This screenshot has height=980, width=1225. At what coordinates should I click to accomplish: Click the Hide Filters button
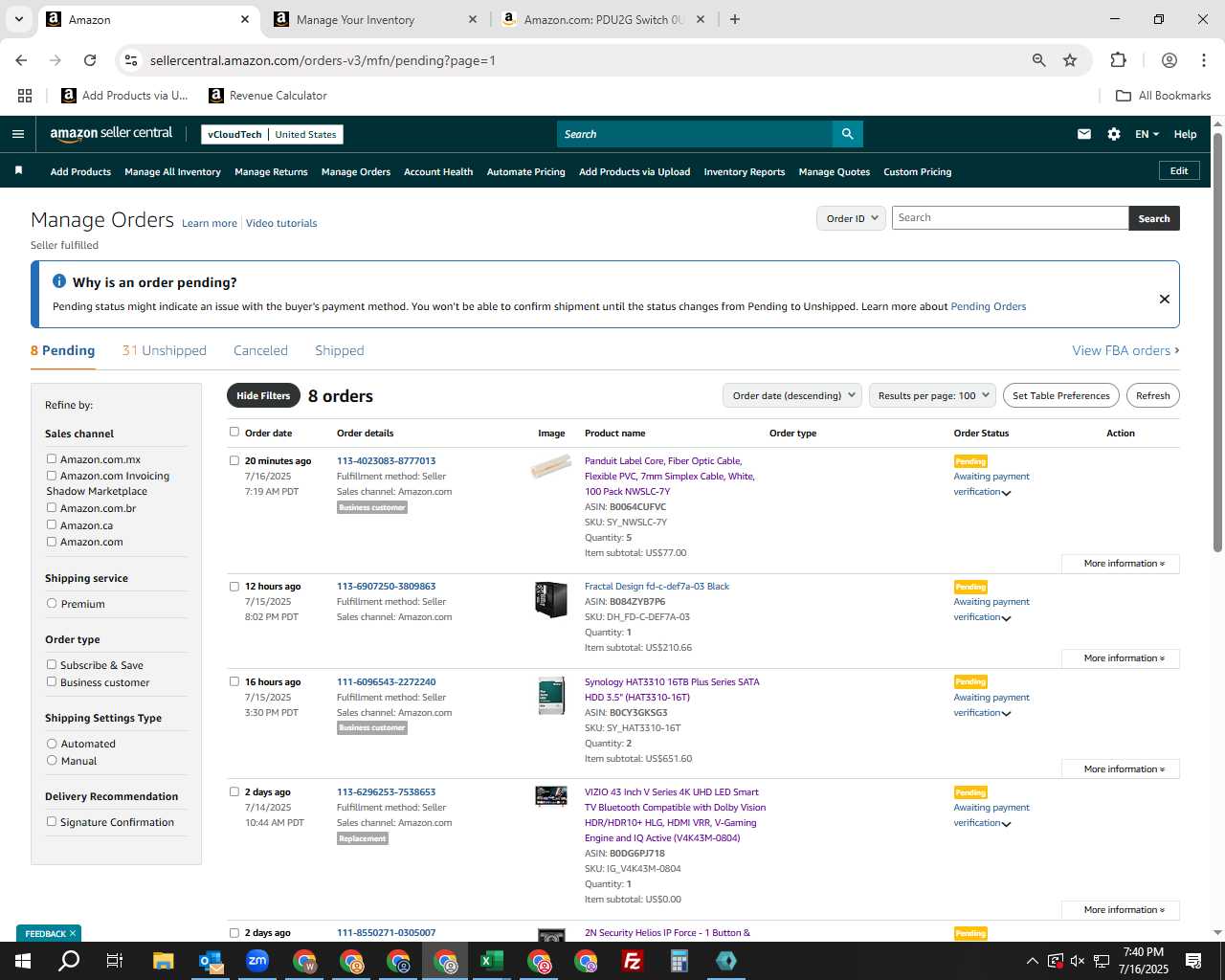[263, 395]
